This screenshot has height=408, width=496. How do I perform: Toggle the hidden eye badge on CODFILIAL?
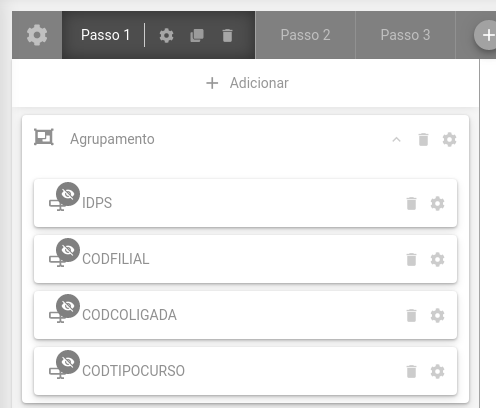click(68, 250)
